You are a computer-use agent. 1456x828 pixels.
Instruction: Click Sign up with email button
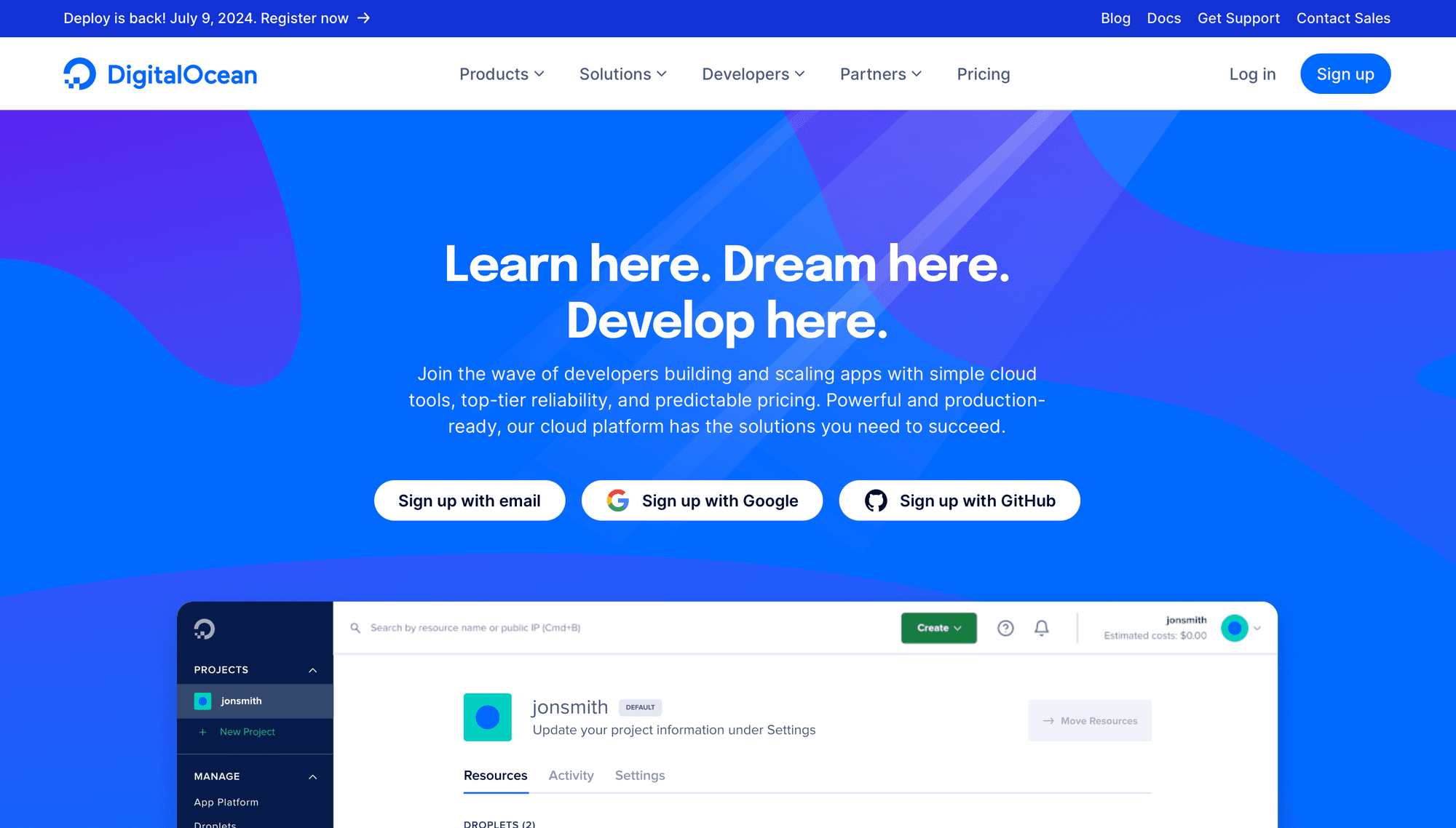[x=470, y=501]
